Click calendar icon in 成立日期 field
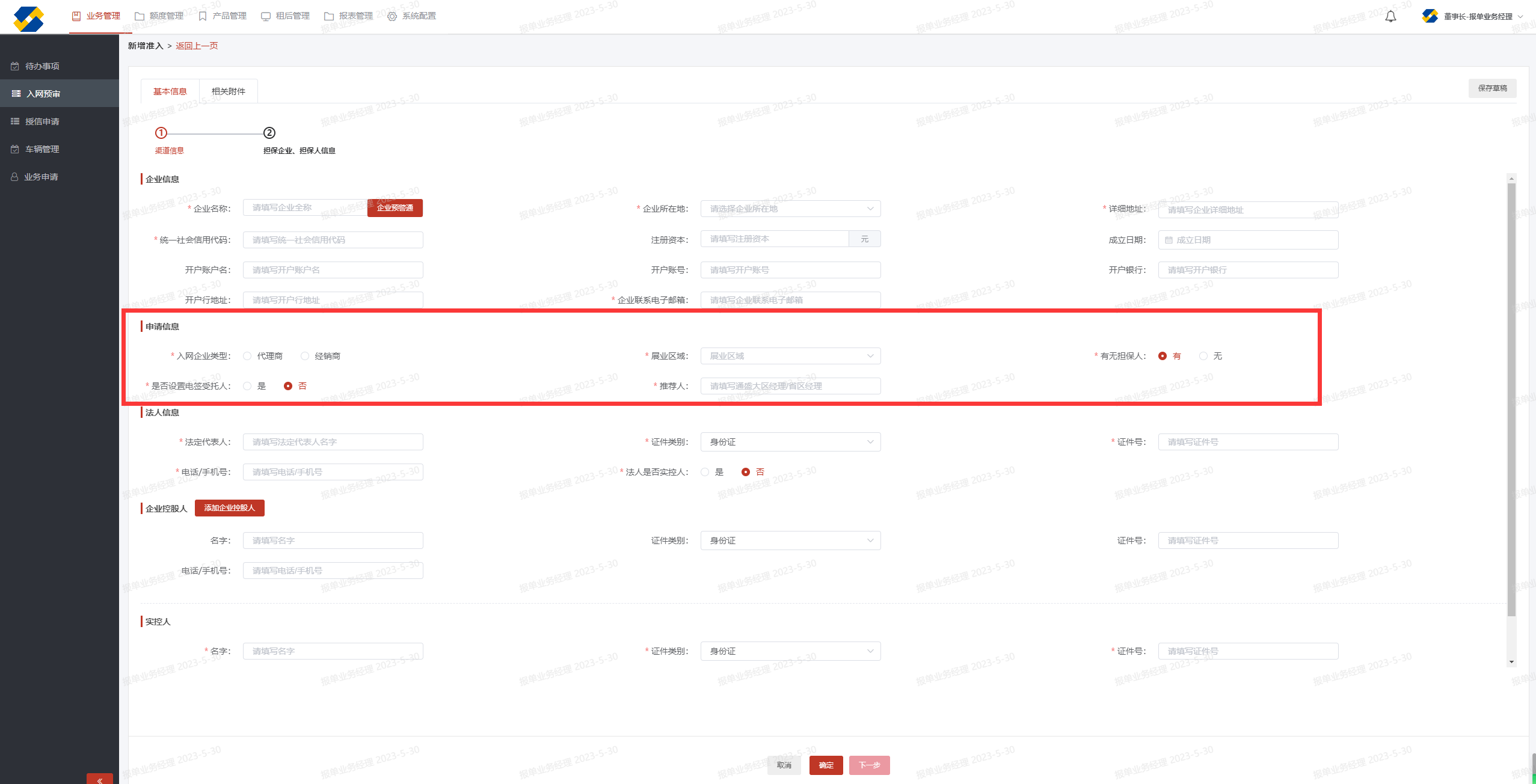This screenshot has height=784, width=1536. click(1169, 240)
